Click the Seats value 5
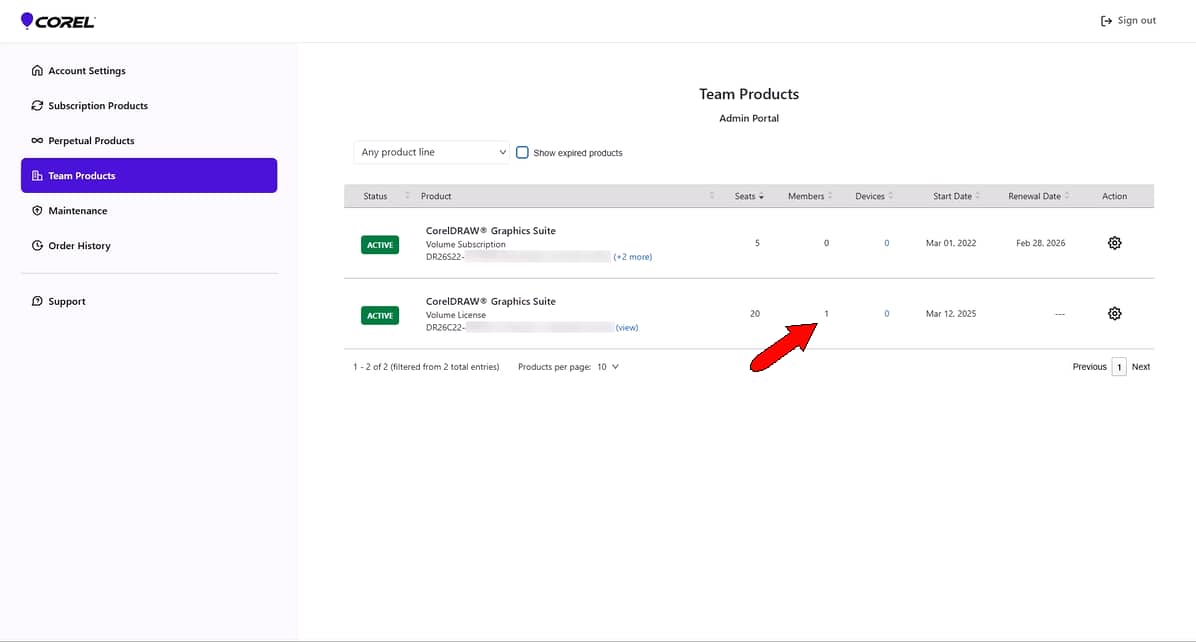The width and height of the screenshot is (1196, 642). [757, 243]
